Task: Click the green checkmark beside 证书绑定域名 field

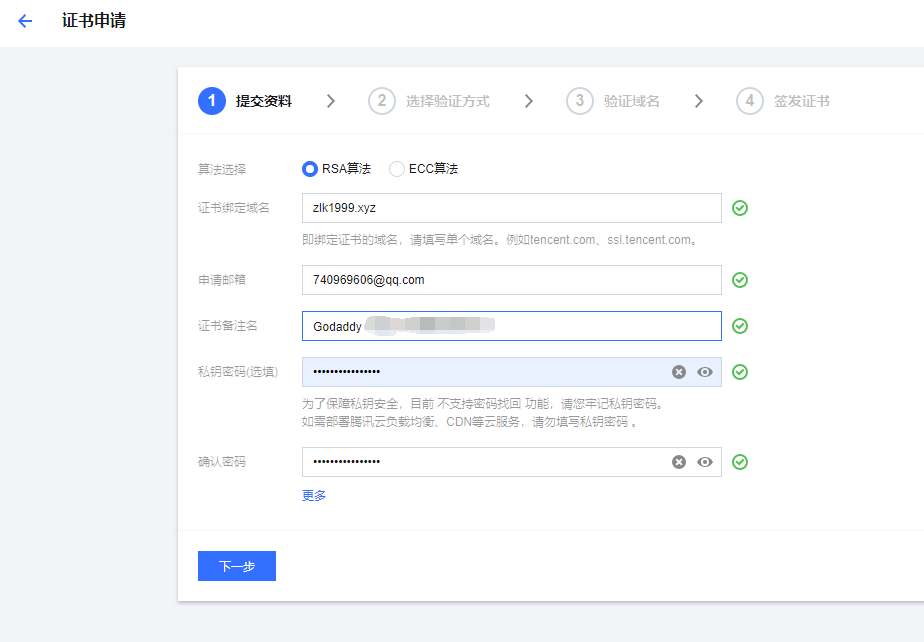Action: [740, 208]
